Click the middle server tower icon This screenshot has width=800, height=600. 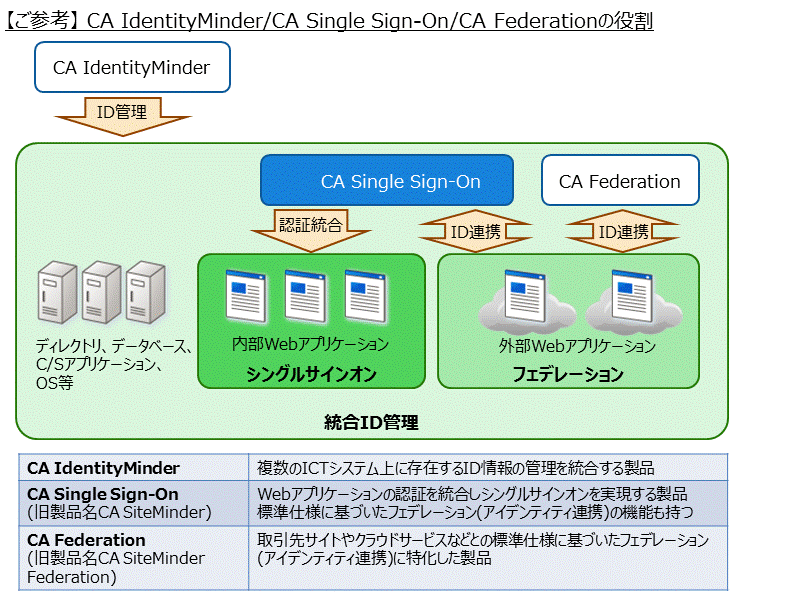point(101,292)
